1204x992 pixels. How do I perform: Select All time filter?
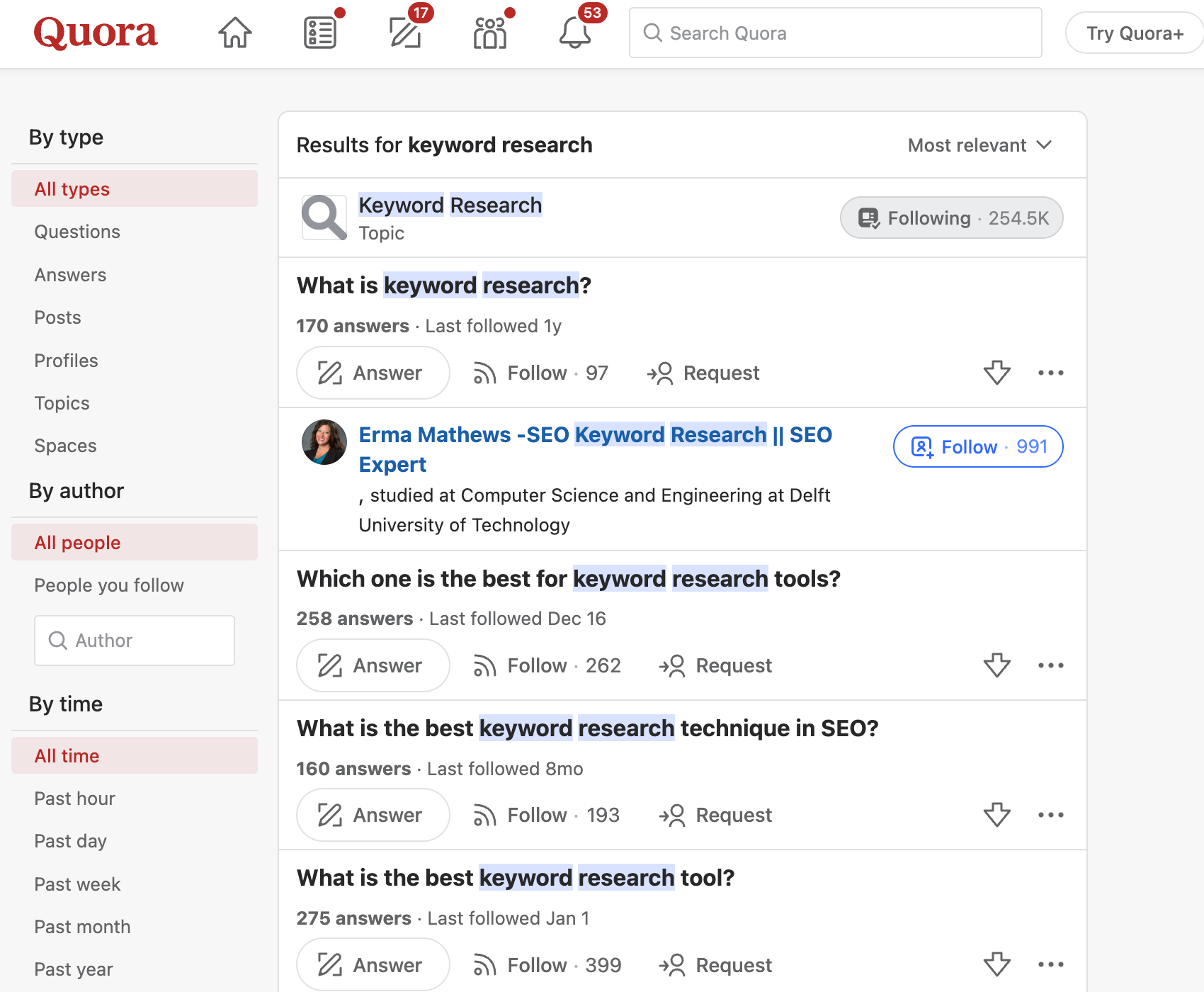(x=135, y=755)
